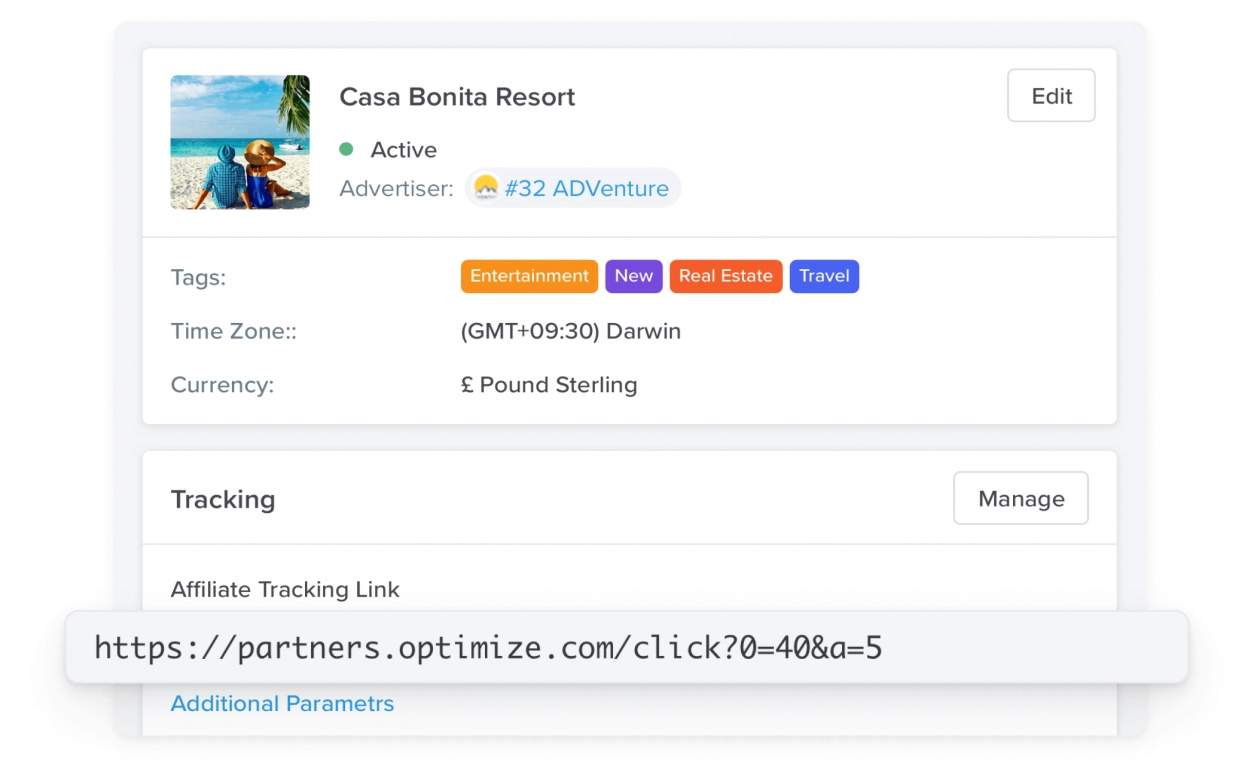This screenshot has width=1254, height=775.
Task: Click the Affiliate Tracking Link label
Action: click(285, 590)
